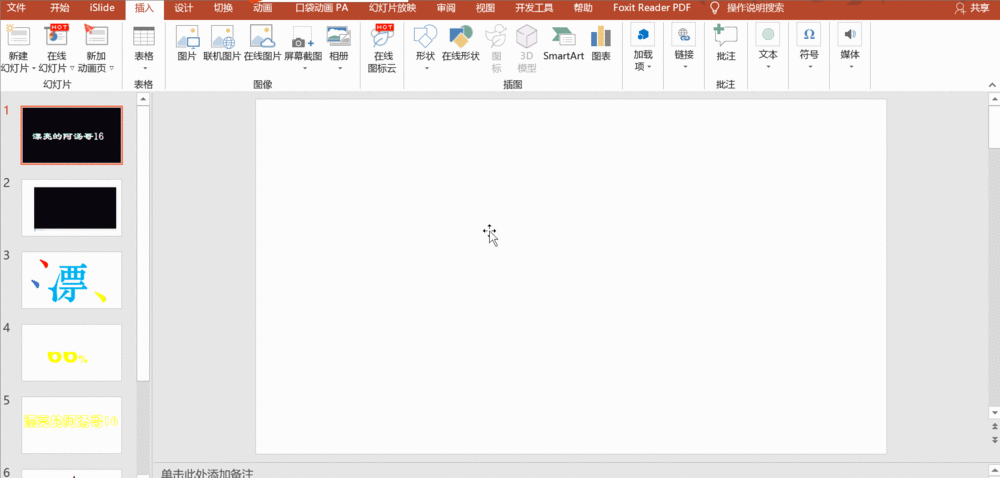Expand the 符号 symbol dropdown arrow
This screenshot has width=1000, height=478.
[809, 68]
